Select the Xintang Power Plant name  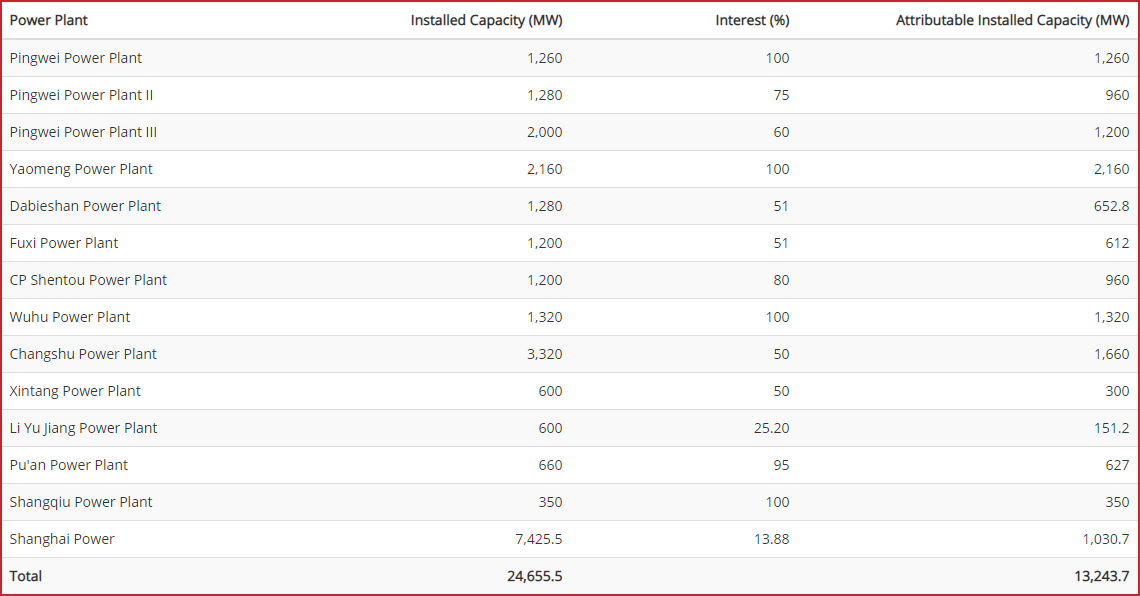[75, 391]
